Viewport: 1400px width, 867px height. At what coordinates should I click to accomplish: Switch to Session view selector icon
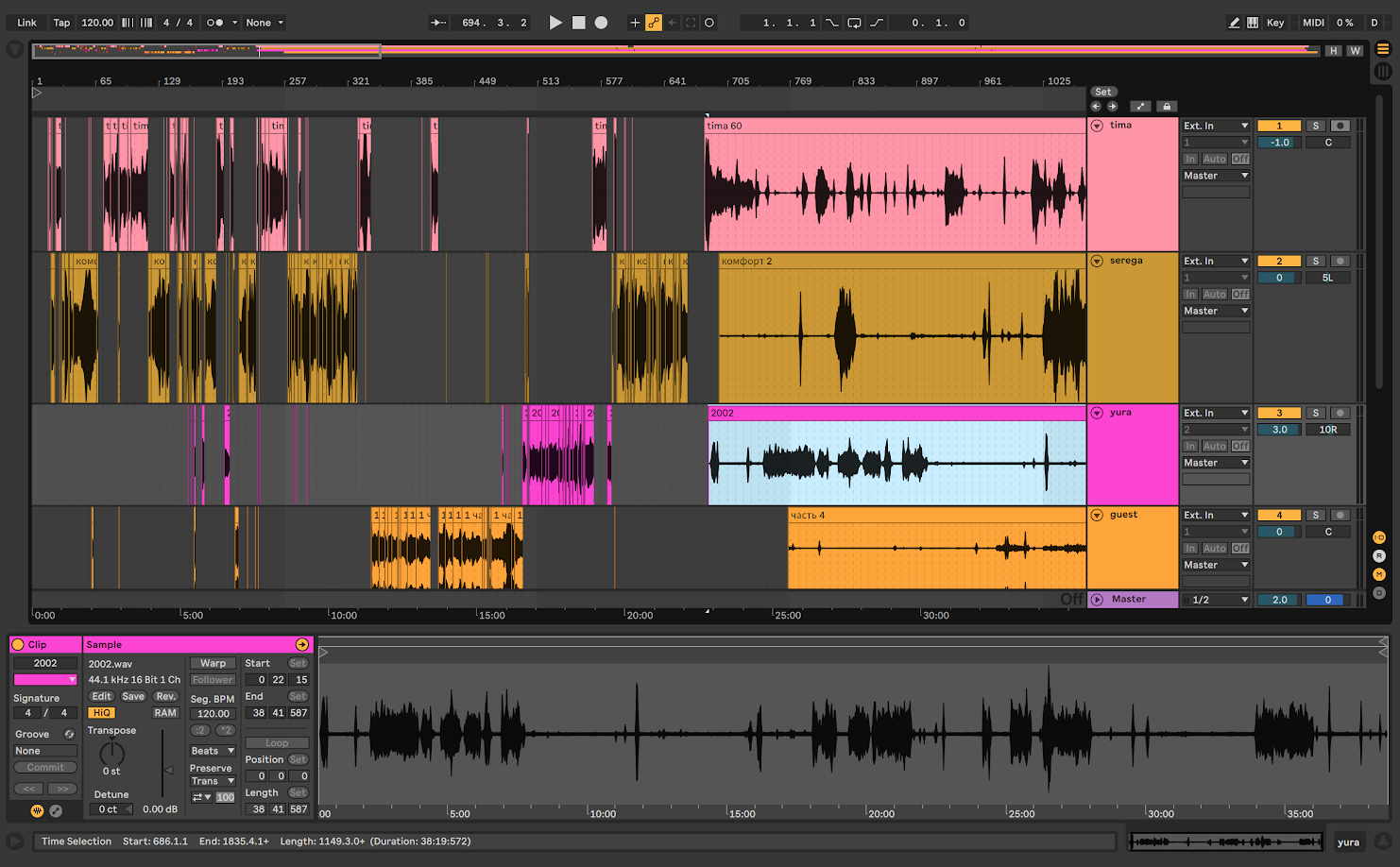coord(1383,71)
